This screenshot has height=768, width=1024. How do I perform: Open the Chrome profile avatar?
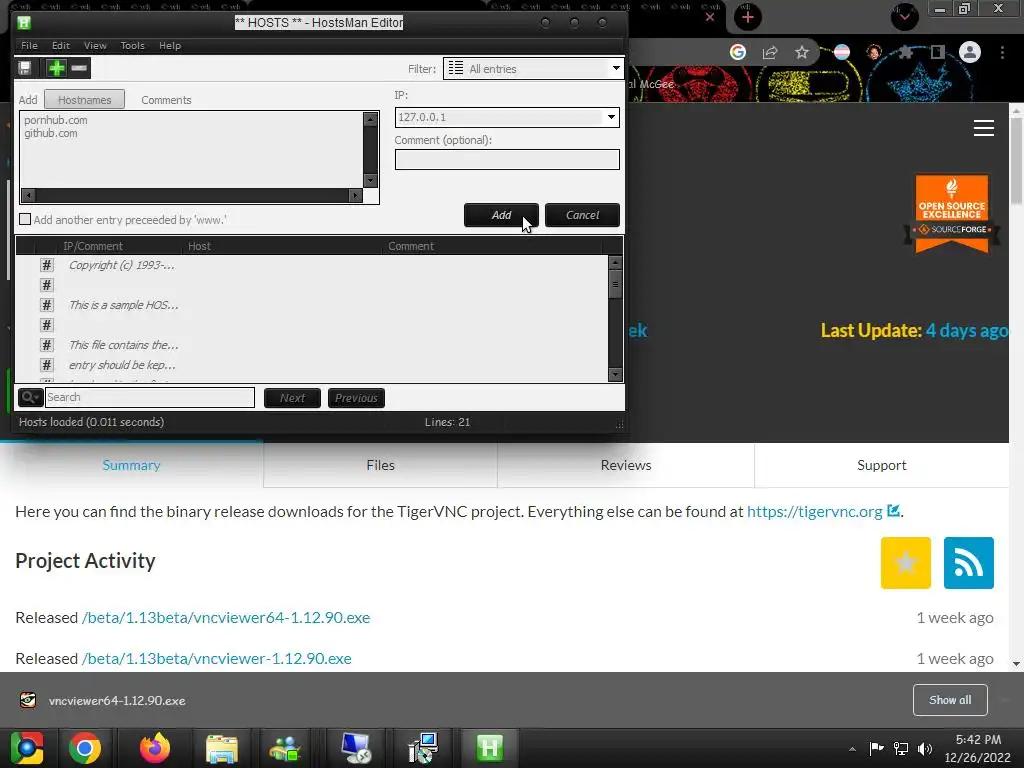pyautogui.click(x=970, y=52)
